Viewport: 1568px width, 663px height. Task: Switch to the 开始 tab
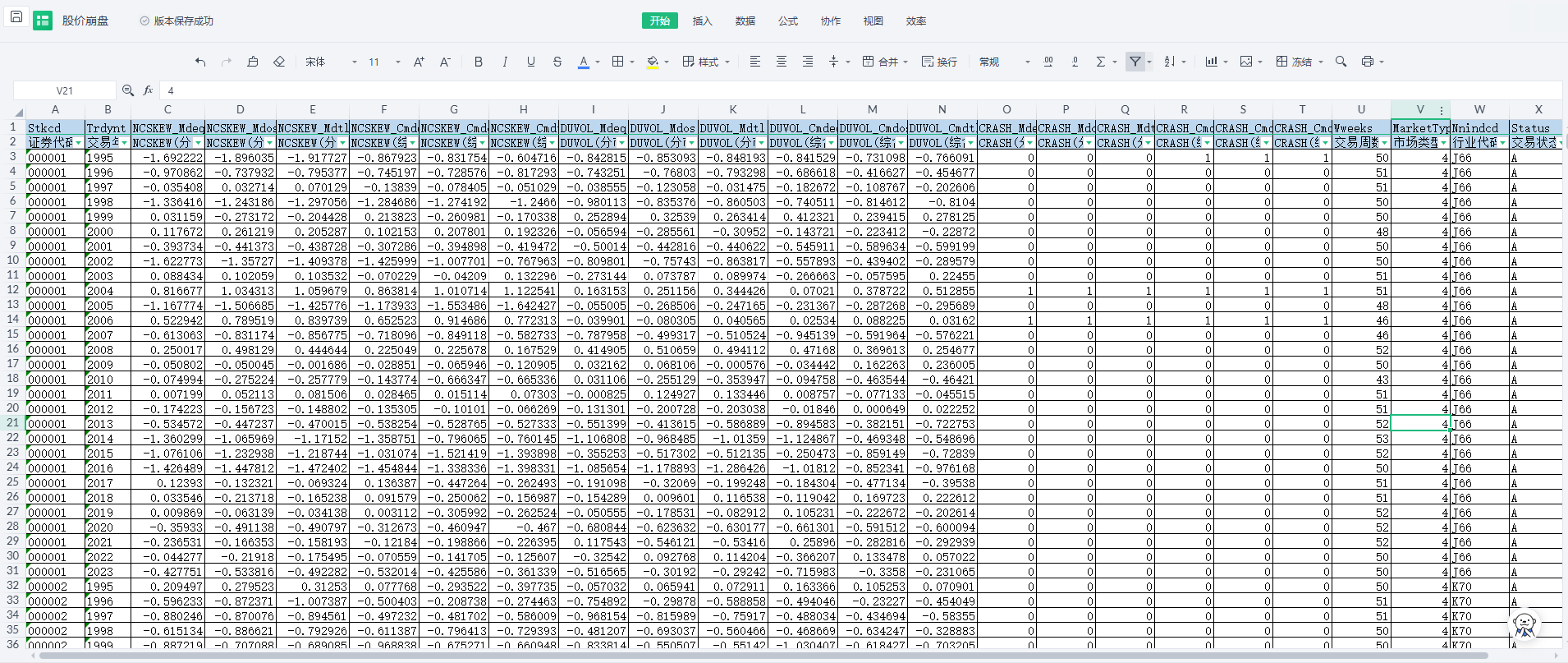[x=660, y=21]
